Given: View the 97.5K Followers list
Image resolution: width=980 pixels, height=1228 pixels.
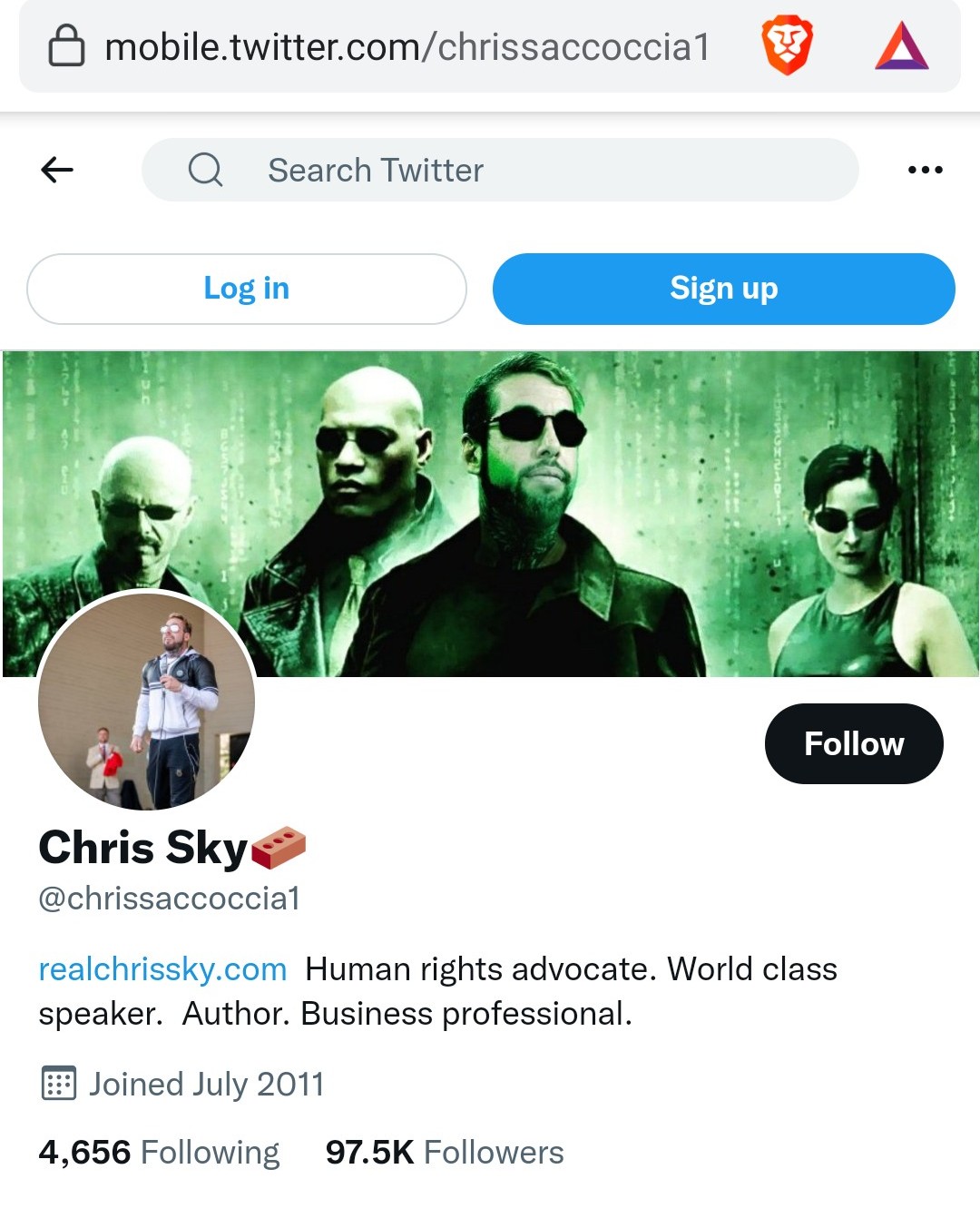Looking at the screenshot, I should (x=445, y=1153).
